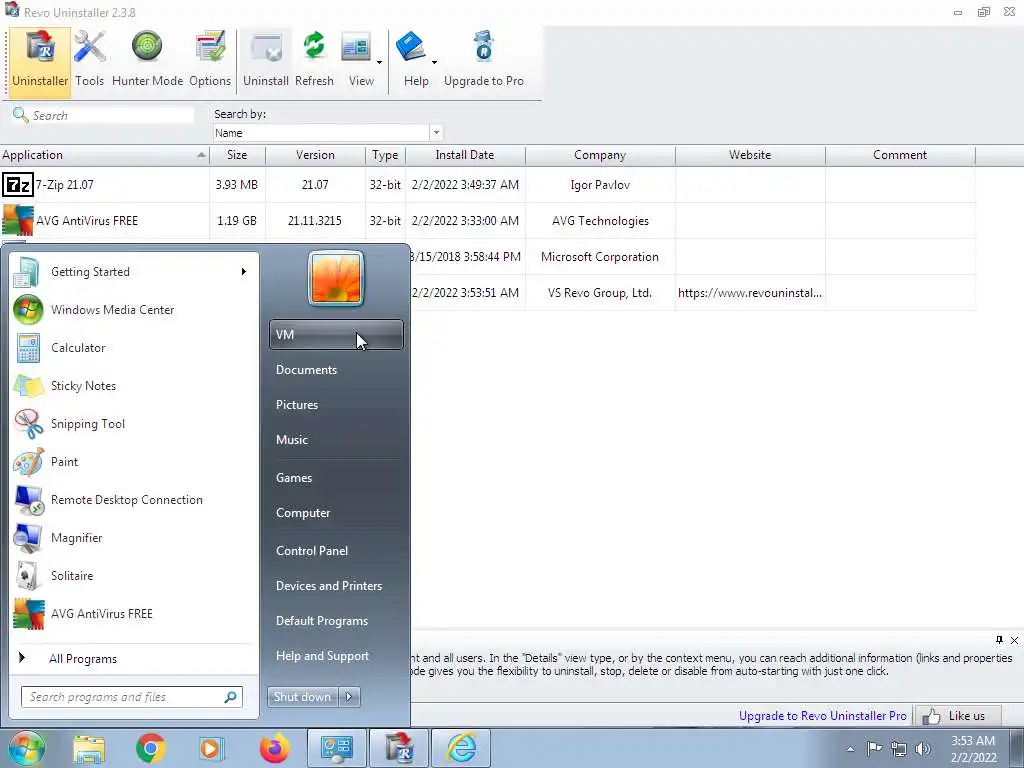Open Paint from Start menu
This screenshot has height=768, width=1024.
(x=134, y=462)
